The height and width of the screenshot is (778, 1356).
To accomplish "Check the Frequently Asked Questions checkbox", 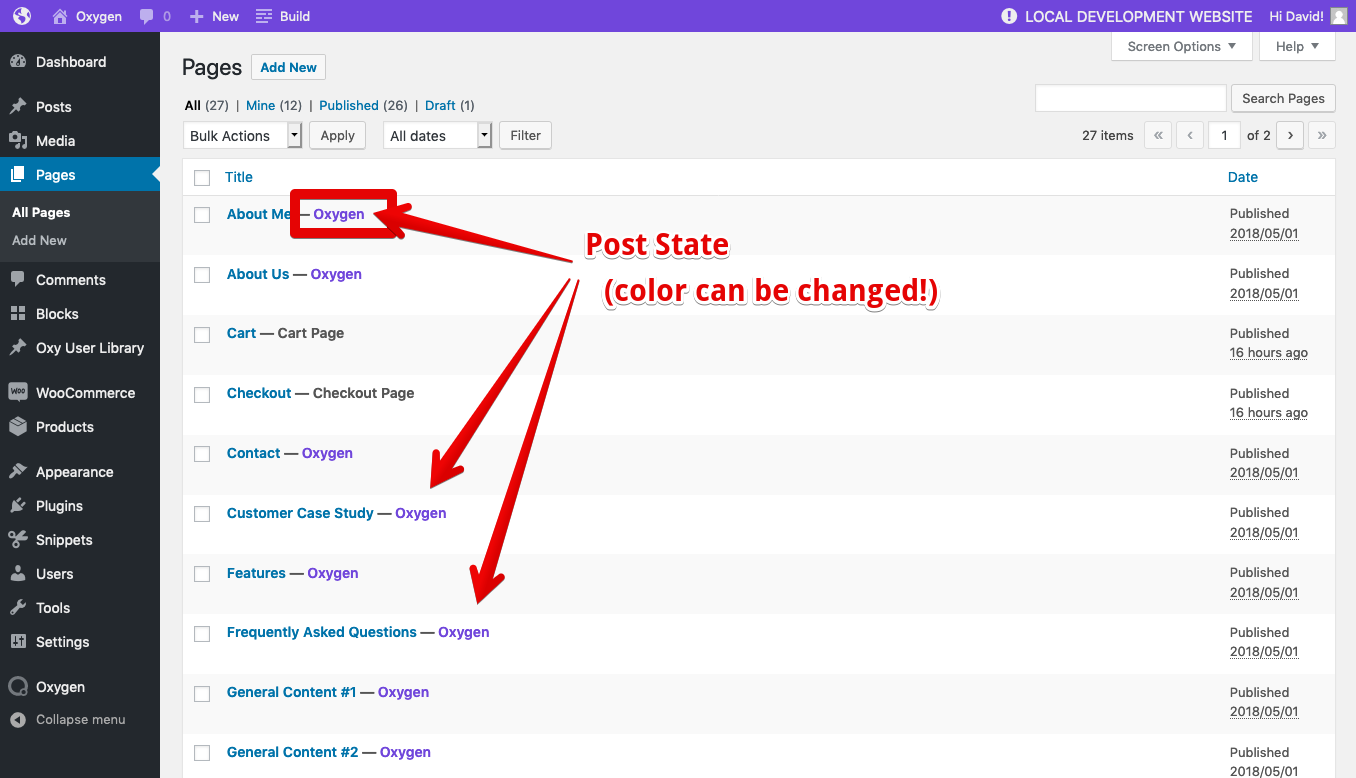I will [x=202, y=634].
